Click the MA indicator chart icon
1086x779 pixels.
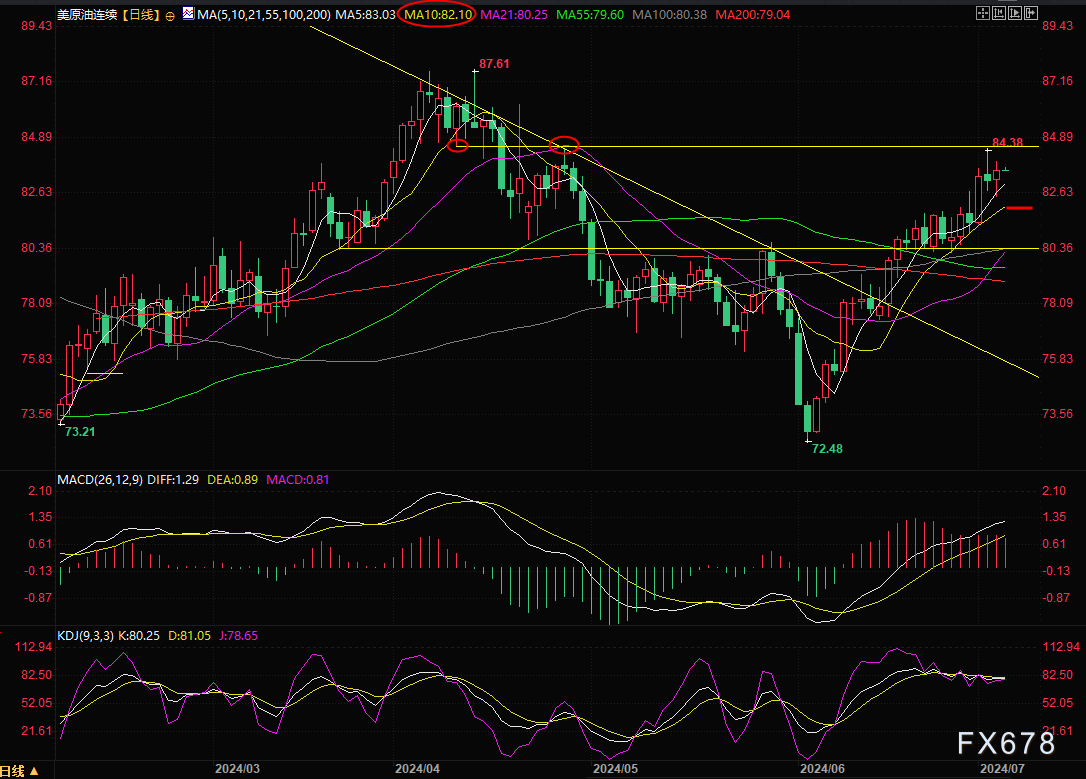point(187,14)
